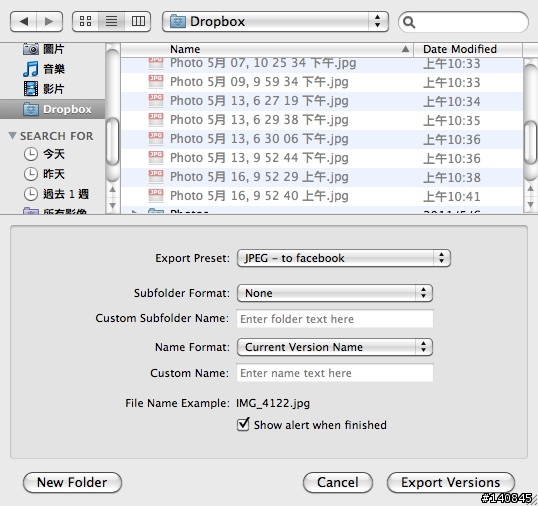Image resolution: width=538 pixels, height=506 pixels.
Task: Switch to list view
Action: click(112, 22)
